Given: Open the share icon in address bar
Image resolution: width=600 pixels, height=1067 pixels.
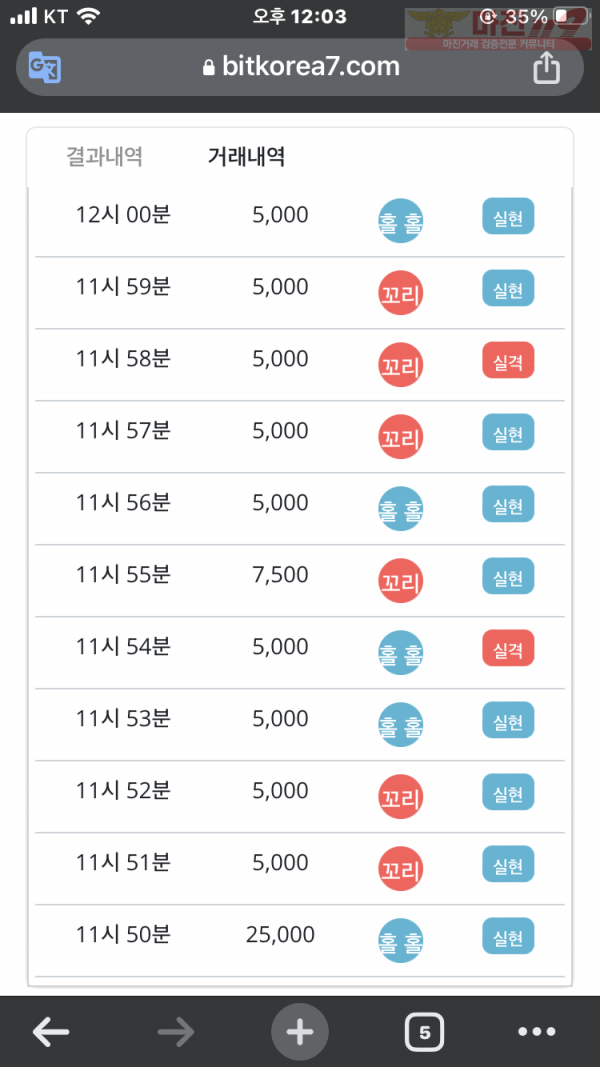Looking at the screenshot, I should pos(546,67).
